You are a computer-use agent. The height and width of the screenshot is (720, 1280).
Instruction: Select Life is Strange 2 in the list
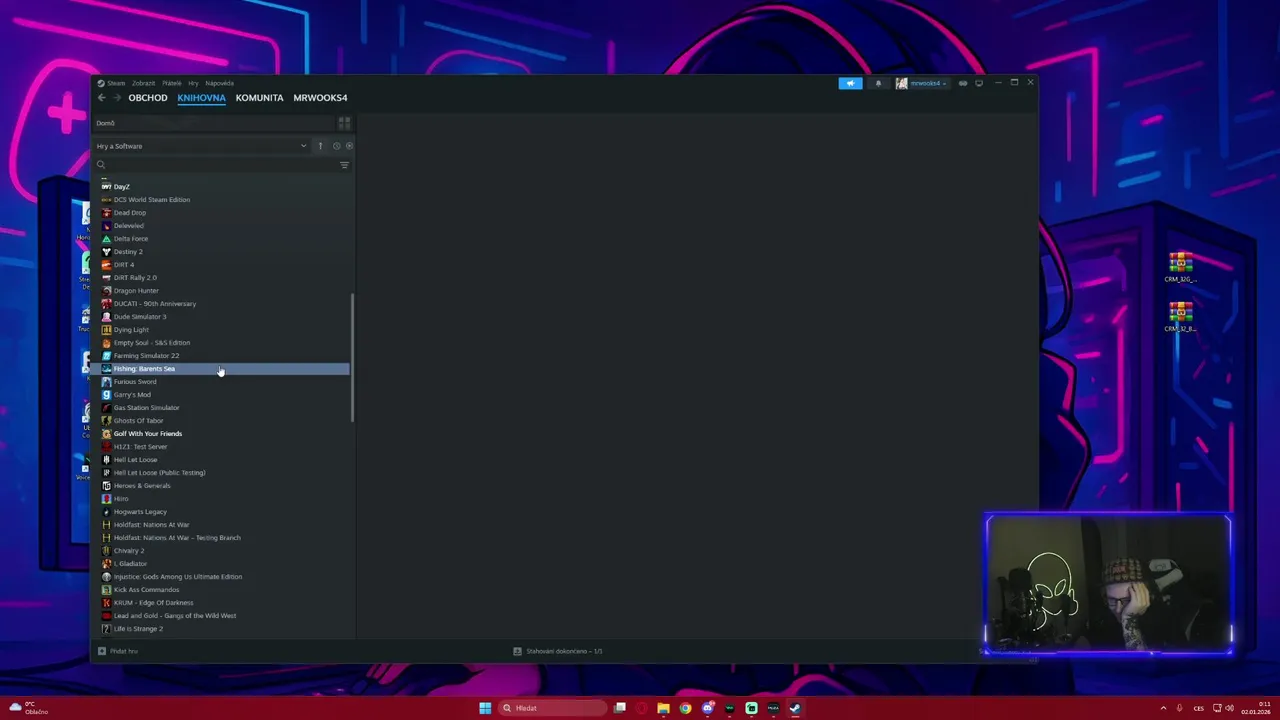(138, 629)
